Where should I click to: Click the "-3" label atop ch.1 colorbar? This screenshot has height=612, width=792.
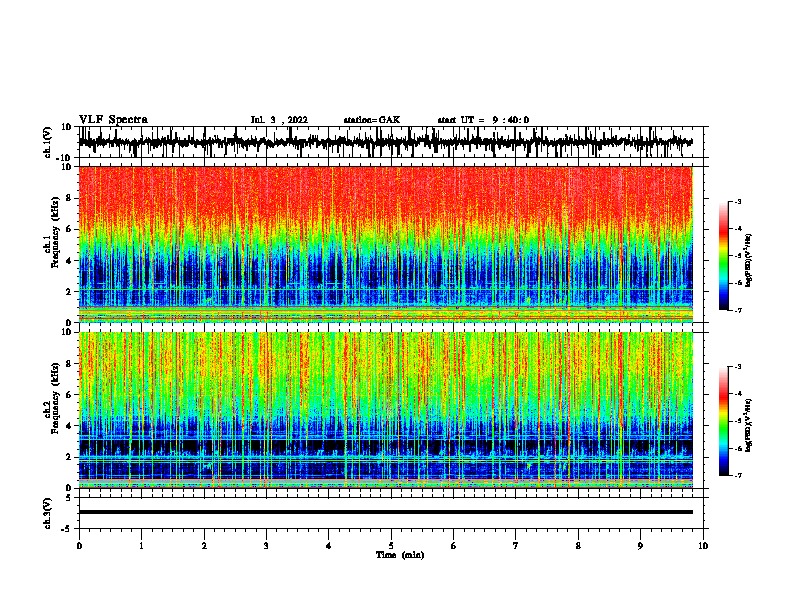738,201
